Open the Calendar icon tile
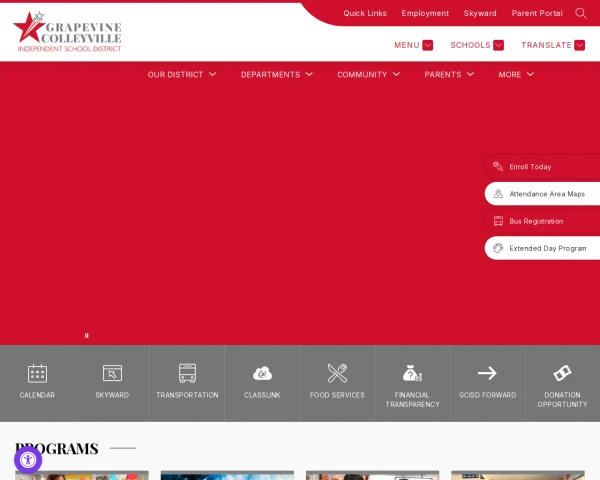The height and width of the screenshot is (480, 600). click(37, 373)
